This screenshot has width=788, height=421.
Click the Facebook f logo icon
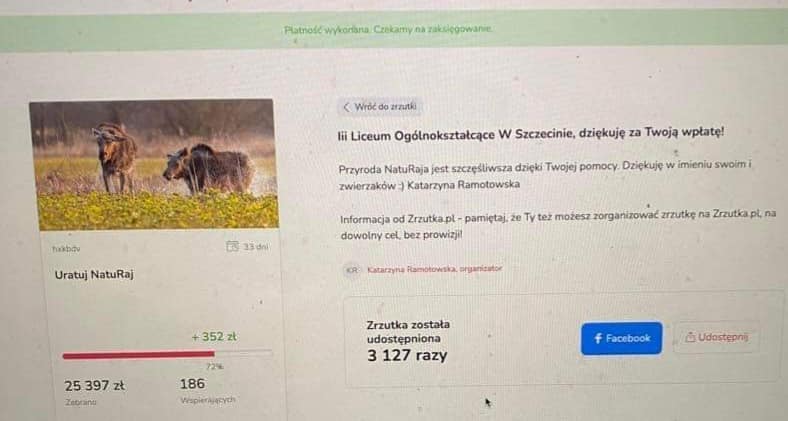598,339
